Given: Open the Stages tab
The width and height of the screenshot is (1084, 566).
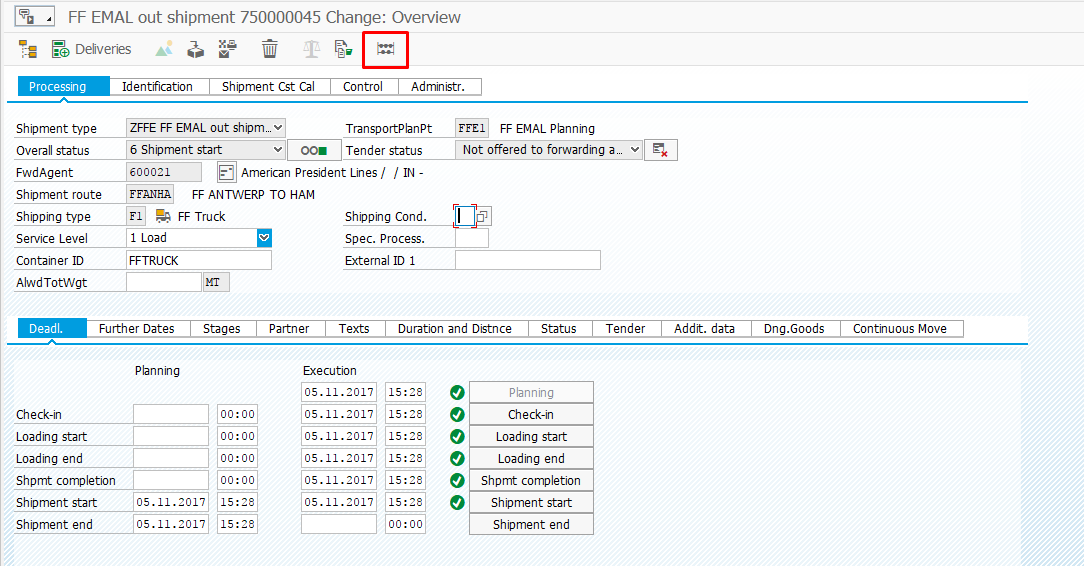Looking at the screenshot, I should pyautogui.click(x=222, y=328).
